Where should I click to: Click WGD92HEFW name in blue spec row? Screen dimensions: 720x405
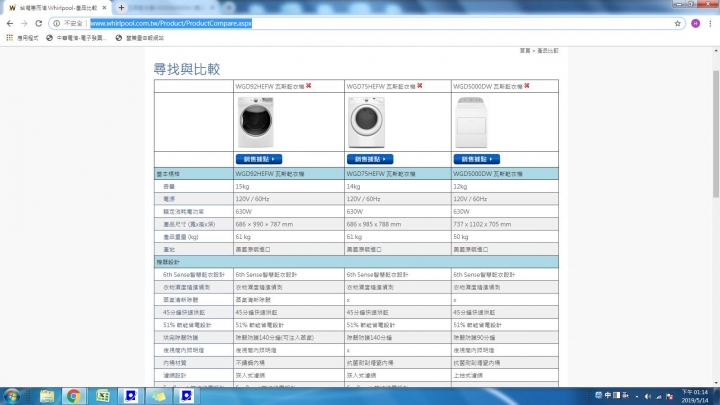pyautogui.click(x=270, y=174)
